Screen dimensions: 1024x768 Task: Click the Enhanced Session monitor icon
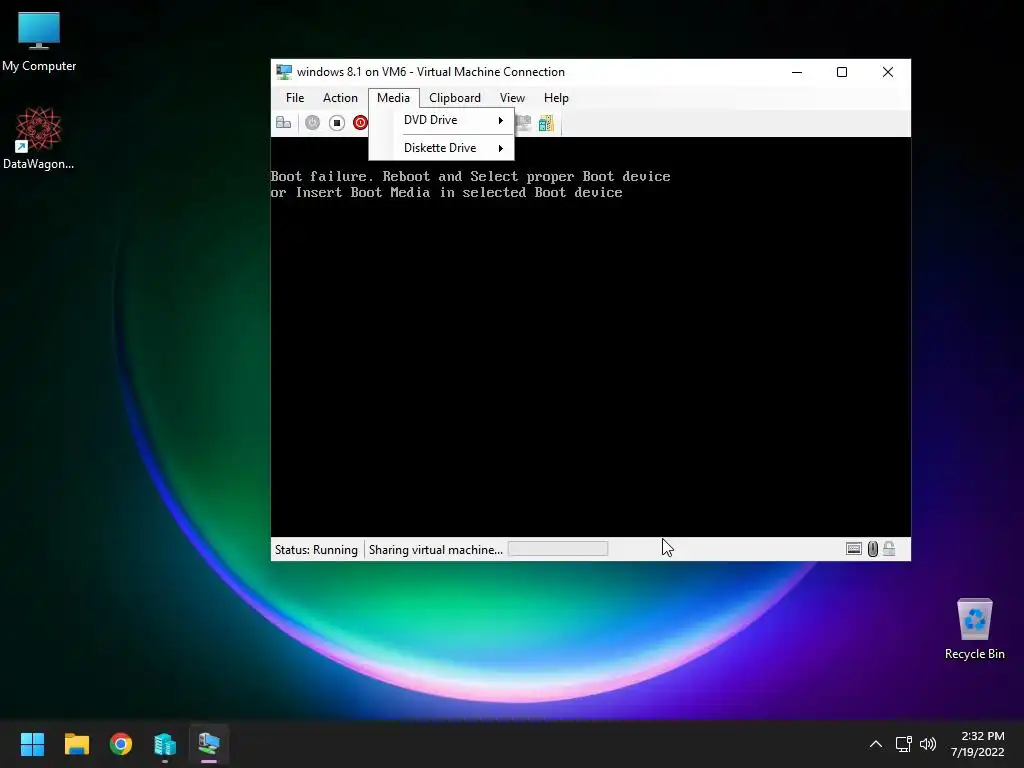pyautogui.click(x=524, y=123)
